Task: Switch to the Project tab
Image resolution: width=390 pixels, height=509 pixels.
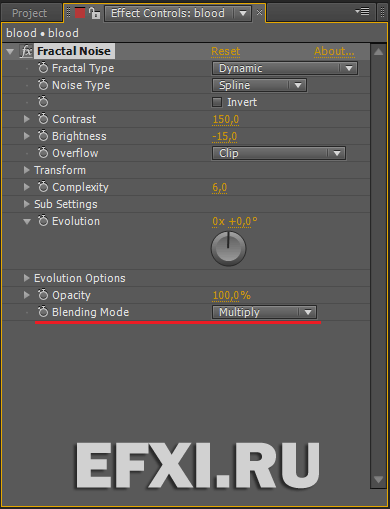Action: 29,13
